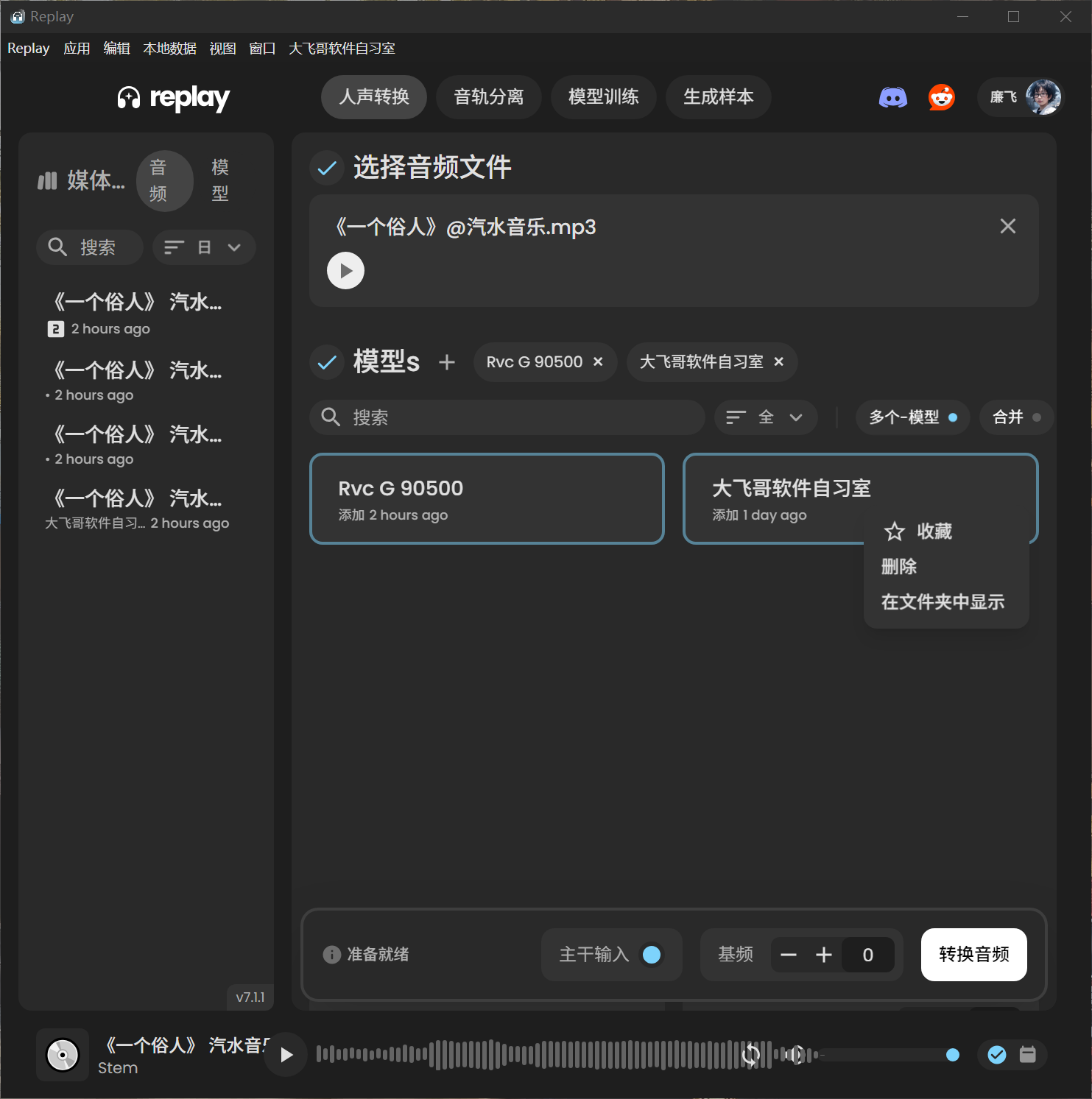The height and width of the screenshot is (1099, 1092).
Task: Toggle loop icon in the player bar
Action: [750, 1055]
